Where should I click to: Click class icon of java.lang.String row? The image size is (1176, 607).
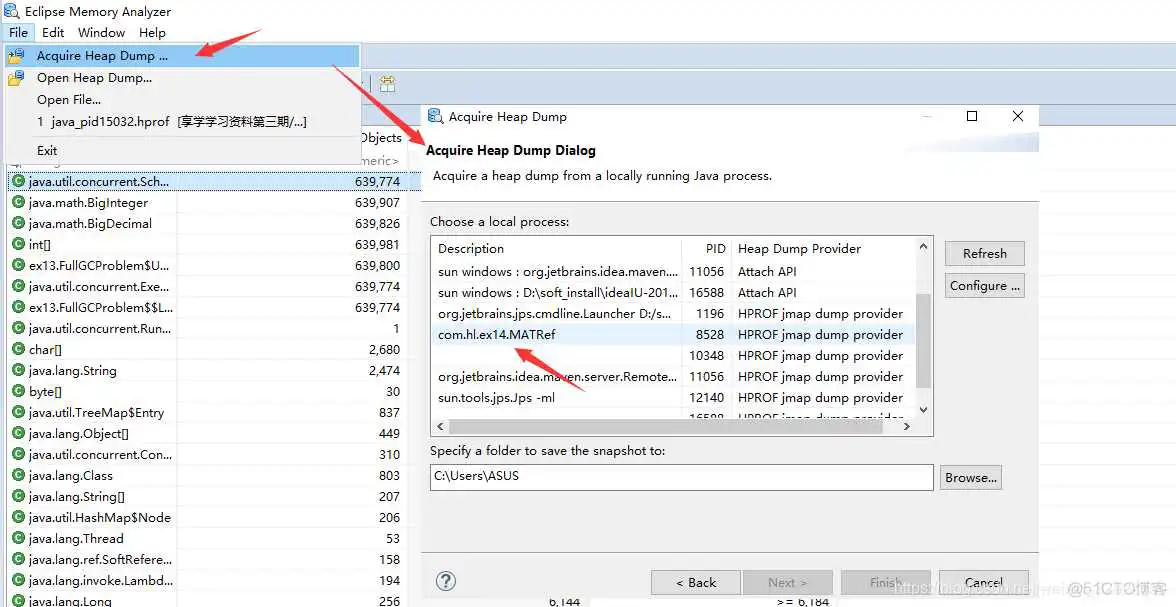(19, 370)
